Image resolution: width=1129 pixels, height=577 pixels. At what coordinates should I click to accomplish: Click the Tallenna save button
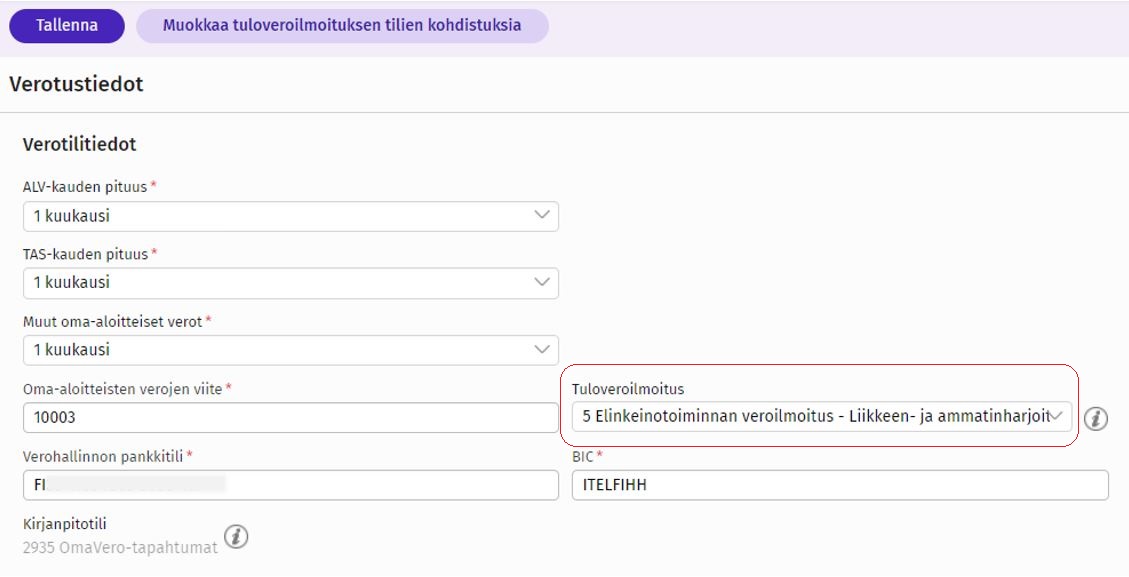[x=67, y=26]
